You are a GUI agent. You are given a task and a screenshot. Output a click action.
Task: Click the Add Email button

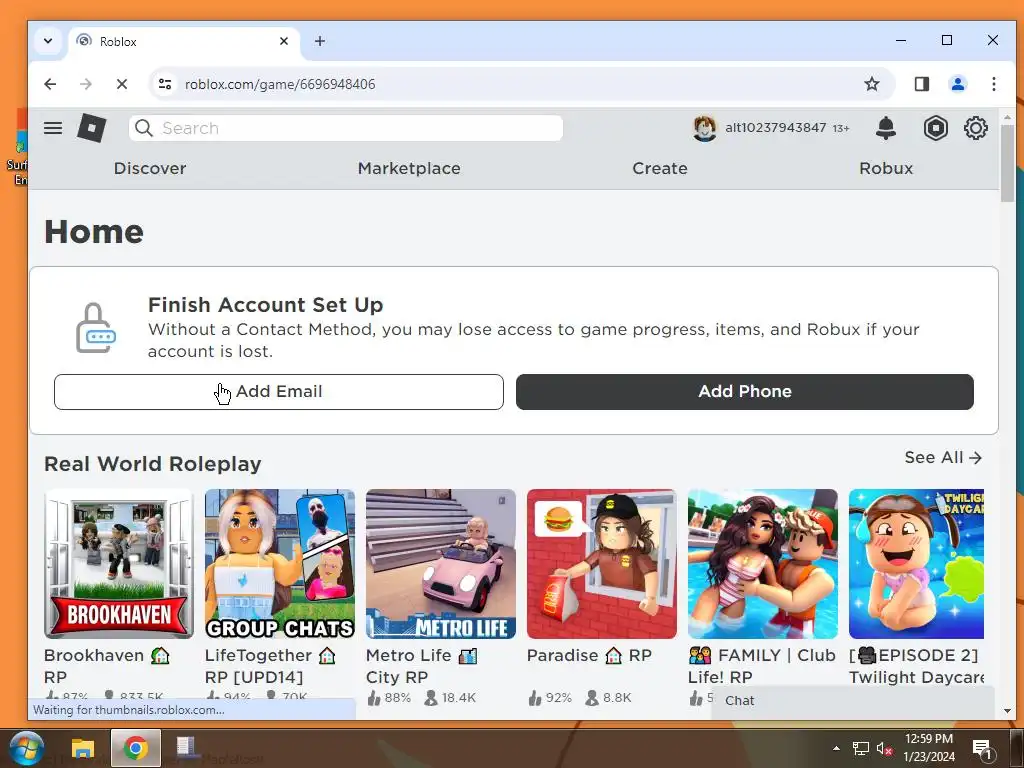[x=279, y=392]
